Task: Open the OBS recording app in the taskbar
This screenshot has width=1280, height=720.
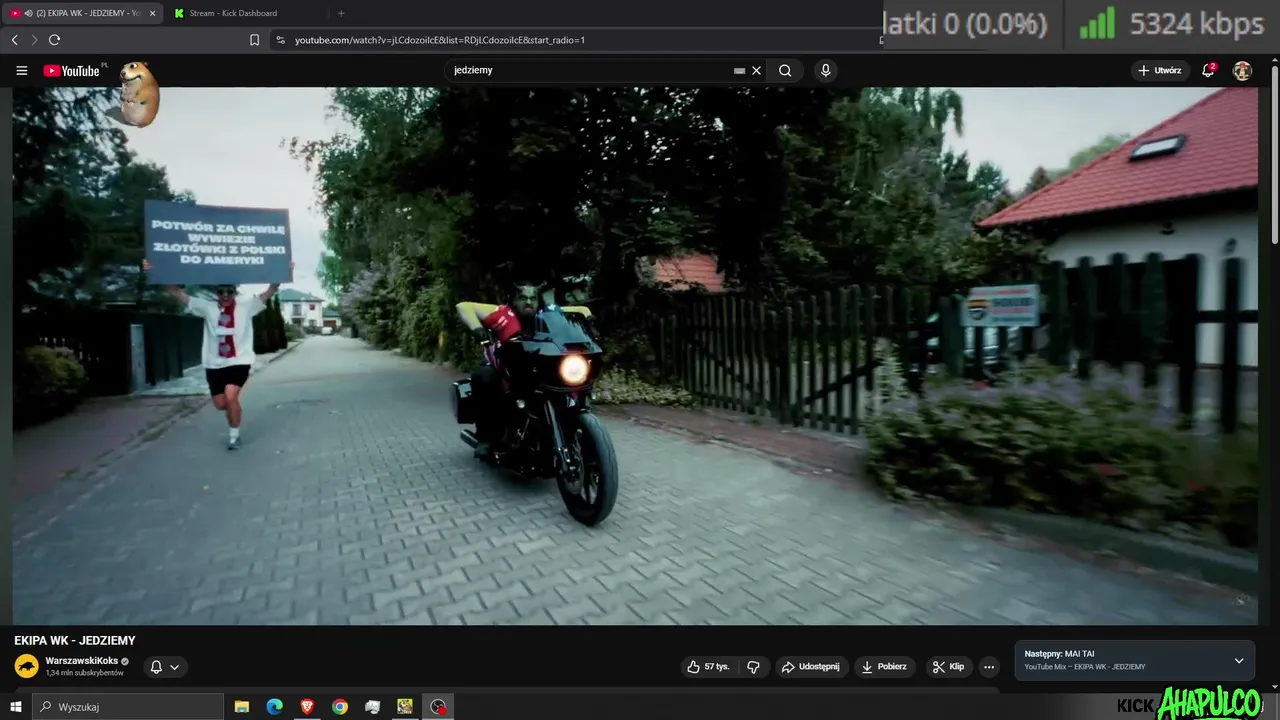Action: point(438,707)
